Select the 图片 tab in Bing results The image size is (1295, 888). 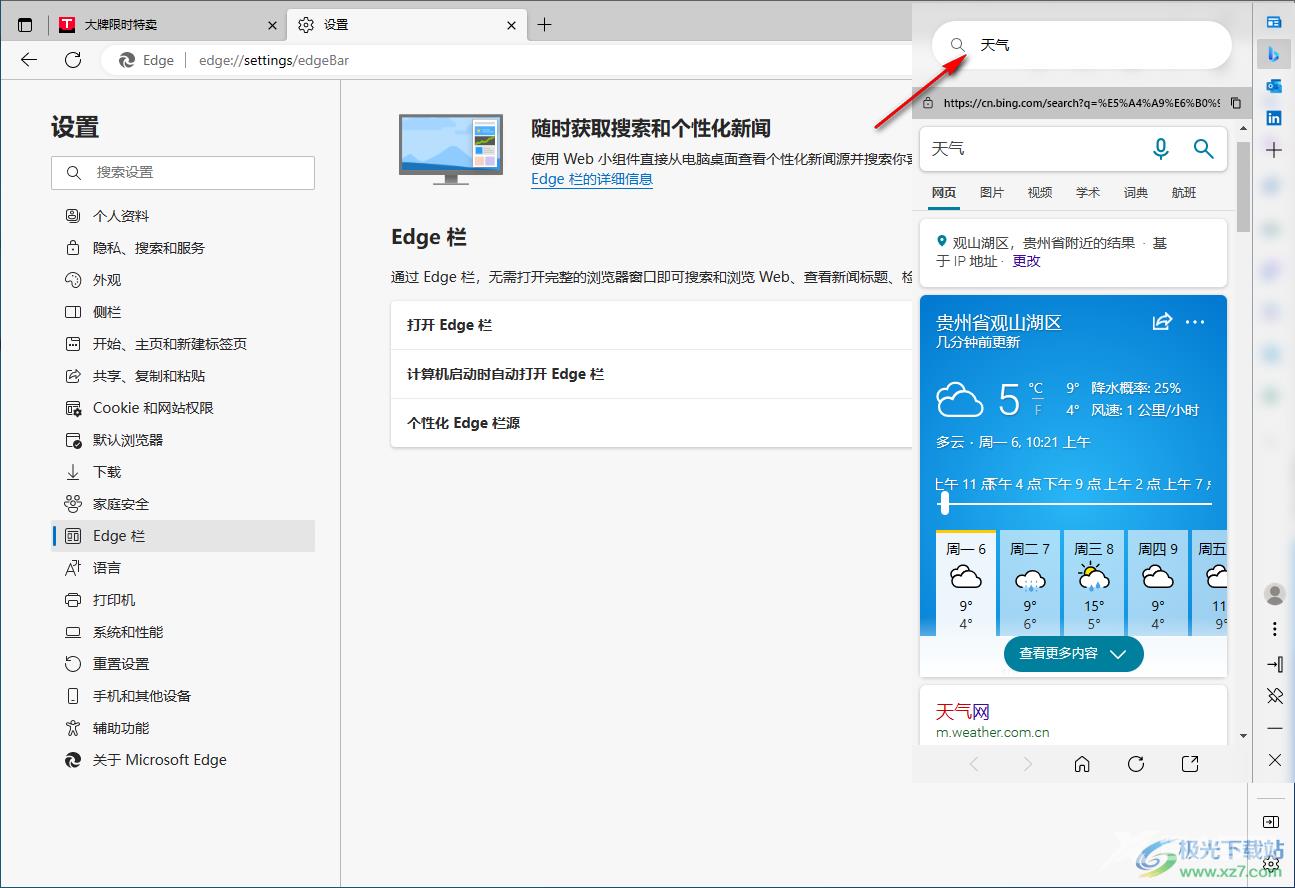[x=992, y=193]
